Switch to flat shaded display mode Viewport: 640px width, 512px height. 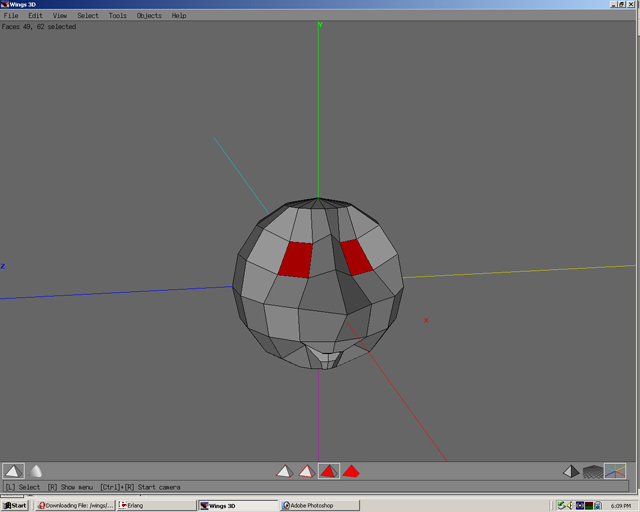13,471
